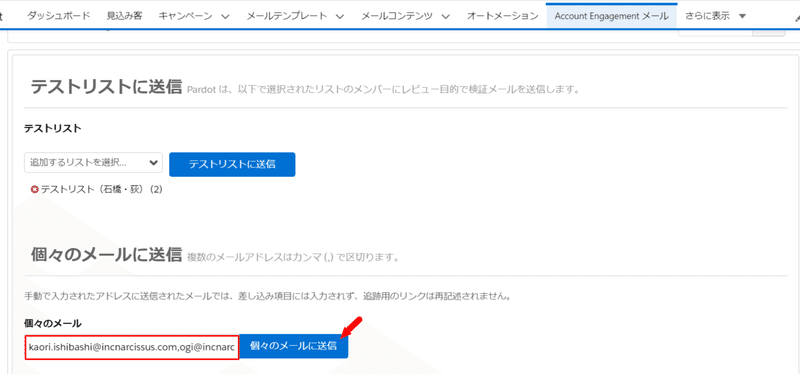This screenshot has width=800, height=374.
Task: Open the メールテンプレート tab
Action: 287,16
